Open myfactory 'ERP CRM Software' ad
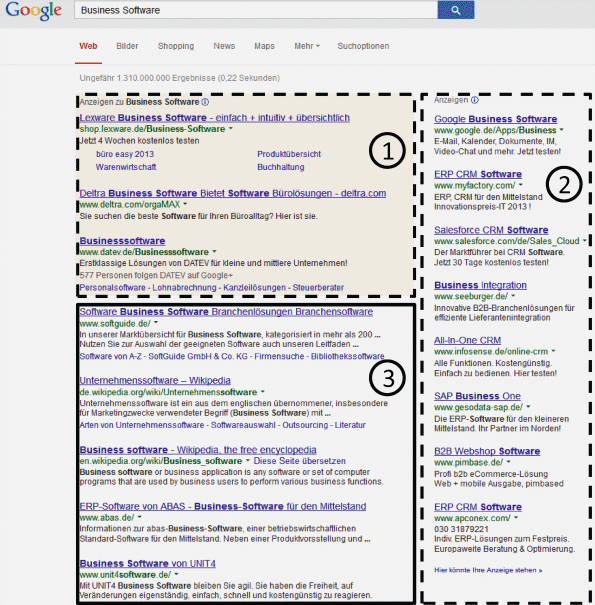Viewport: 595px width, 605px height. 478,174
